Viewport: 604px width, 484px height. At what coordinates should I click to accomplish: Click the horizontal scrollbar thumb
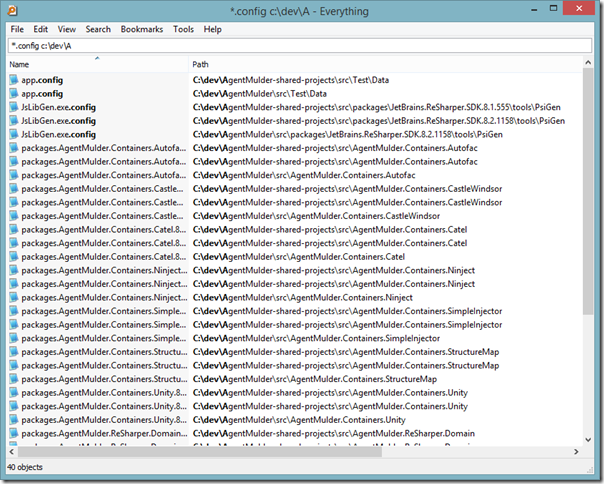(200, 452)
